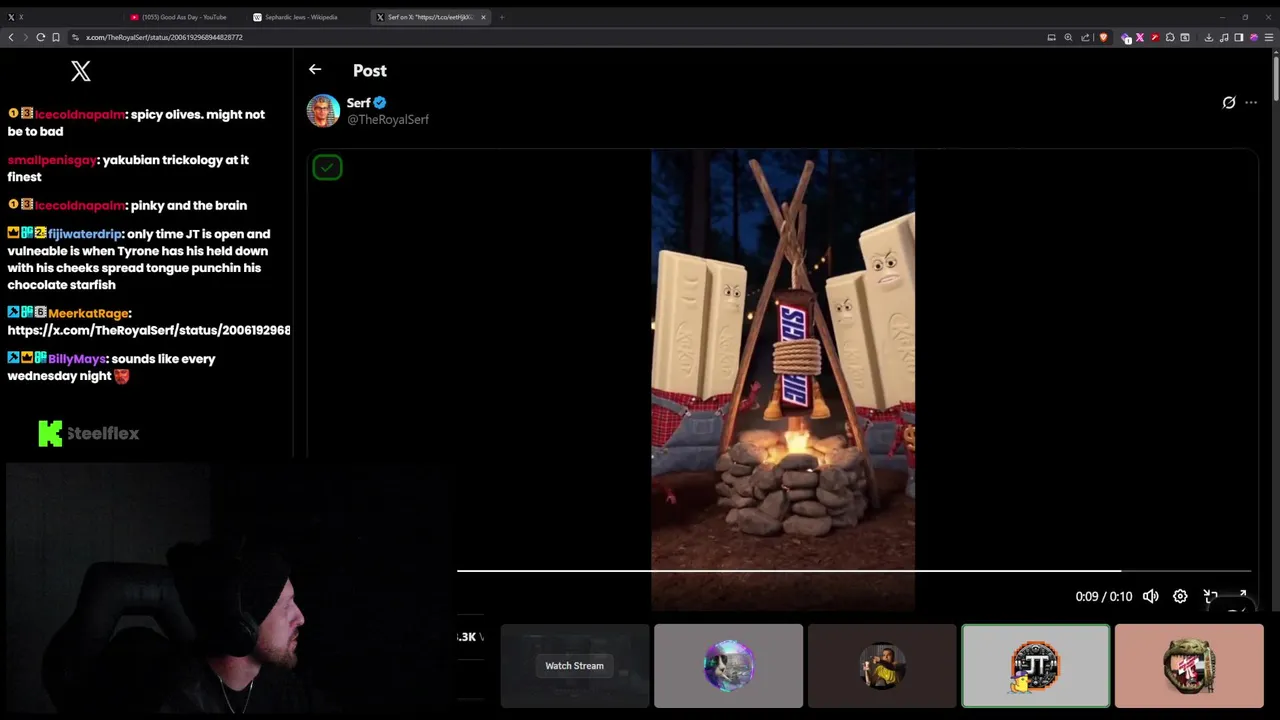Open the extensions puzzle icon
This screenshot has height=720, width=1280.
pyautogui.click(x=1170, y=37)
